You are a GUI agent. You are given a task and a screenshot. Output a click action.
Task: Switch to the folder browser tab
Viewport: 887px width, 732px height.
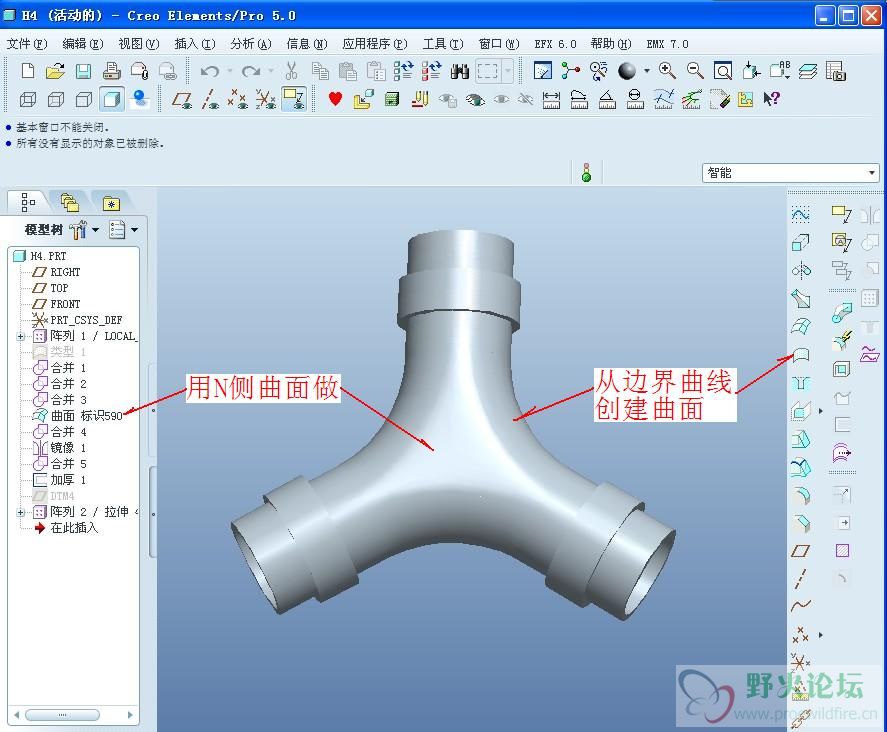(x=70, y=202)
